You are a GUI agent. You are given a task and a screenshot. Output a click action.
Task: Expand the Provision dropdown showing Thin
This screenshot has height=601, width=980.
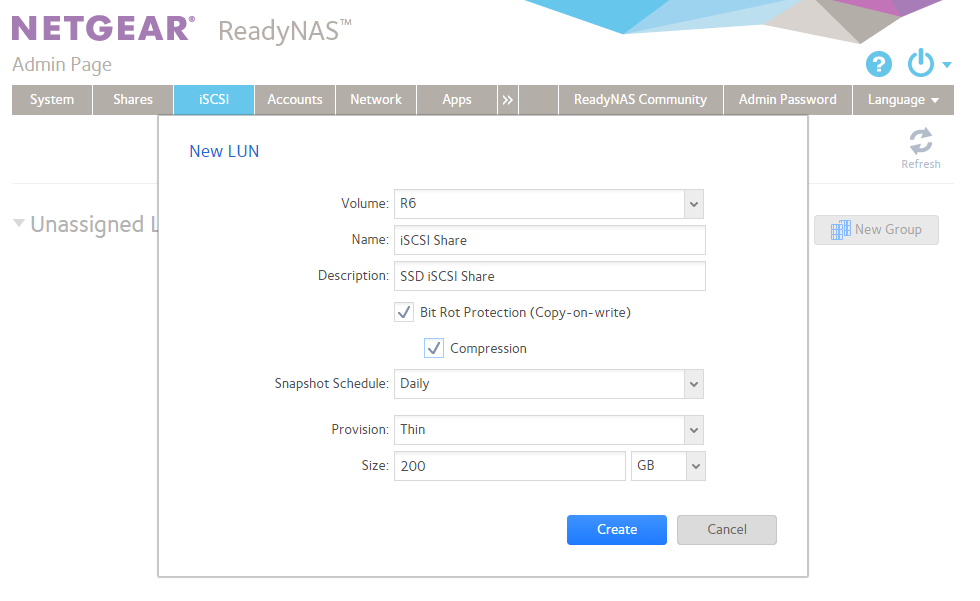coord(549,430)
